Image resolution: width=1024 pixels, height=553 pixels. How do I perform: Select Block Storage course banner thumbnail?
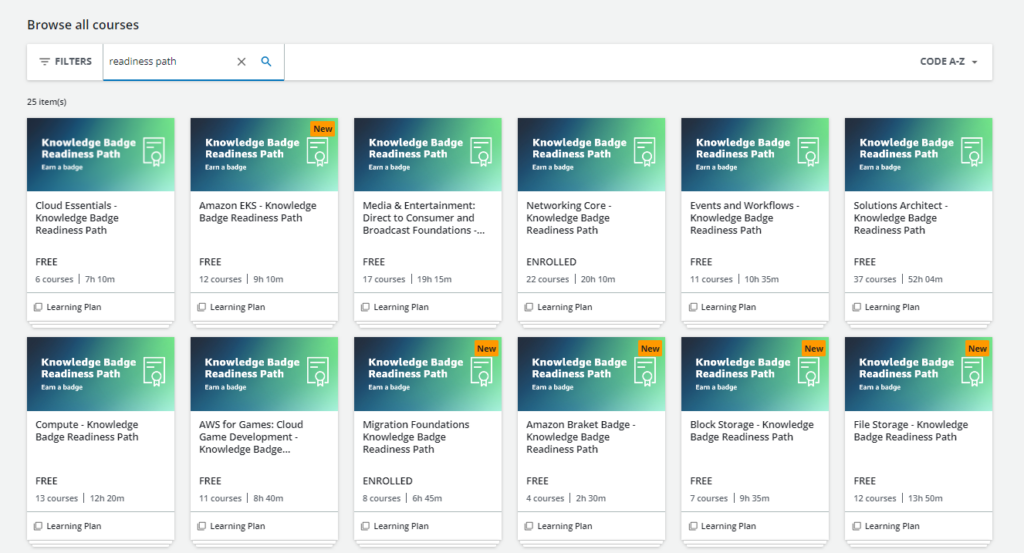point(755,373)
